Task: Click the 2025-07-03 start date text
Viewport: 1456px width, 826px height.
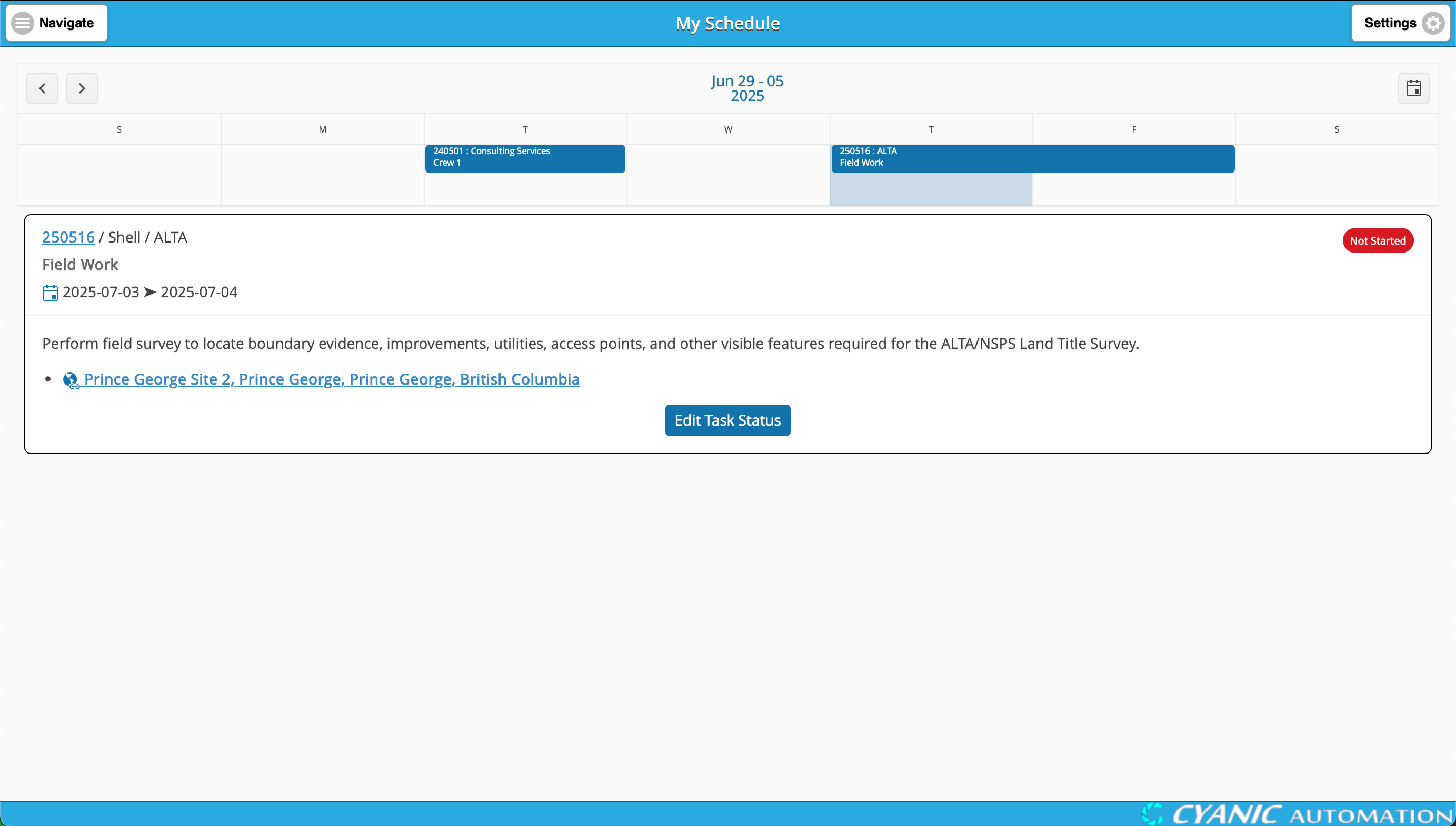Action: 101,292
